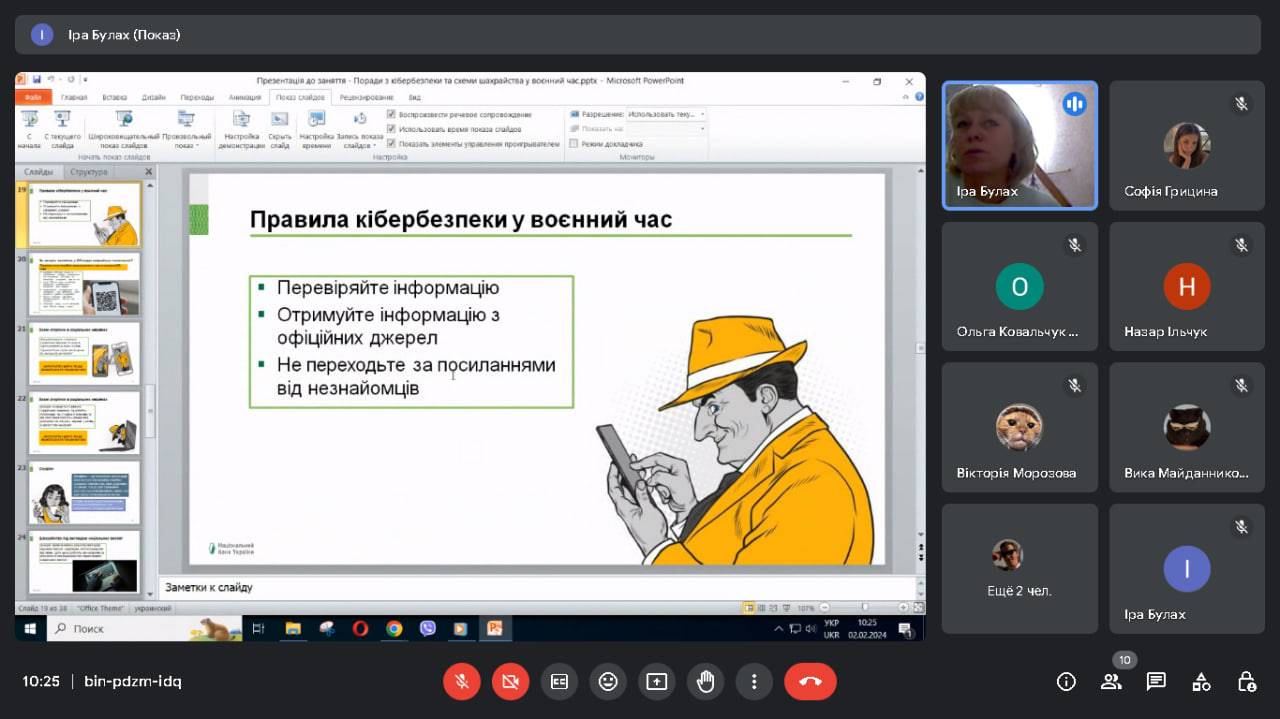Expand the Customize Quick Access Toolbar arrow
The image size is (1280, 719).
tap(85, 80)
